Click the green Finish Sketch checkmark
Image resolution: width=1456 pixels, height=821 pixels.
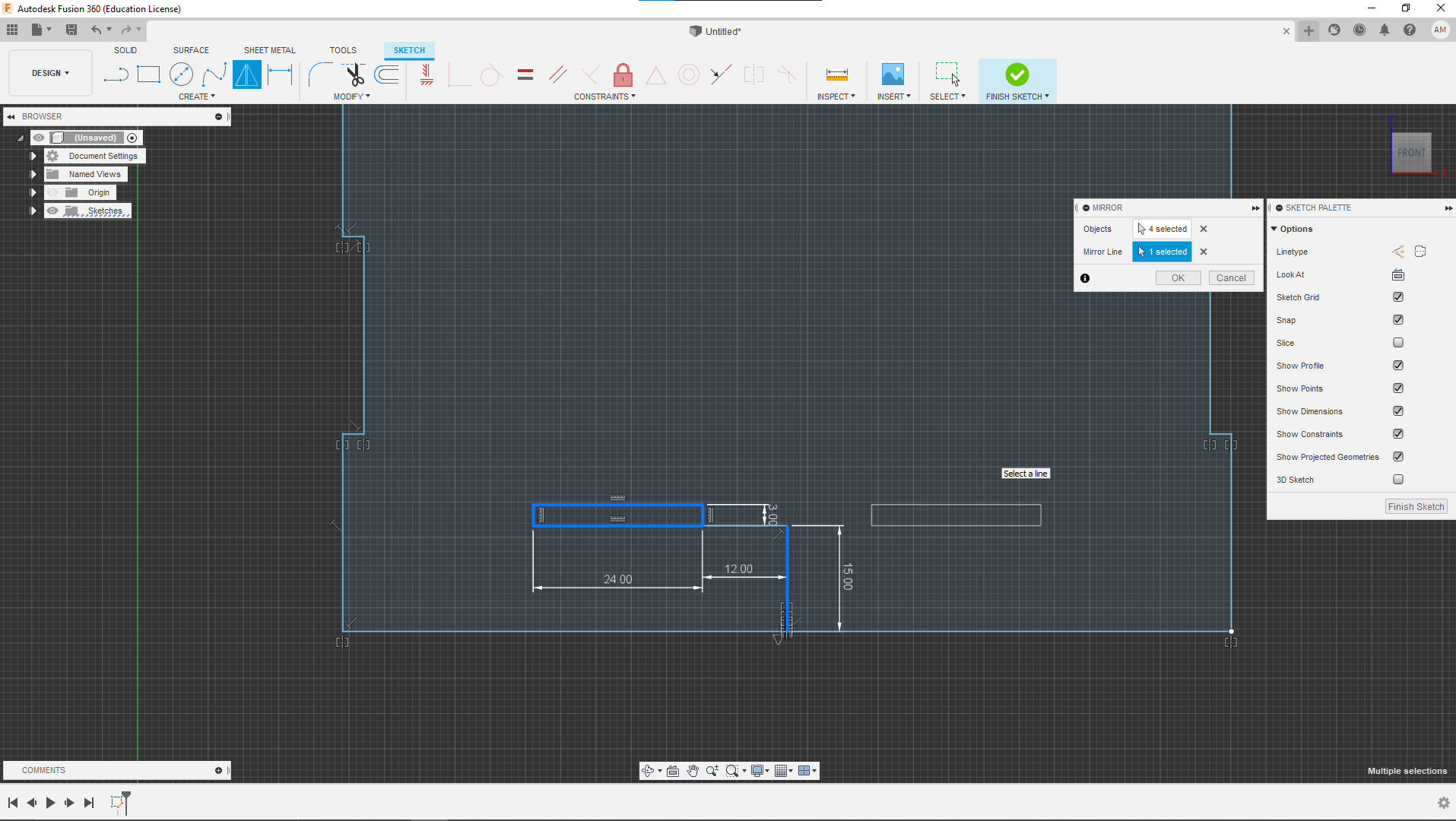[1017, 74]
